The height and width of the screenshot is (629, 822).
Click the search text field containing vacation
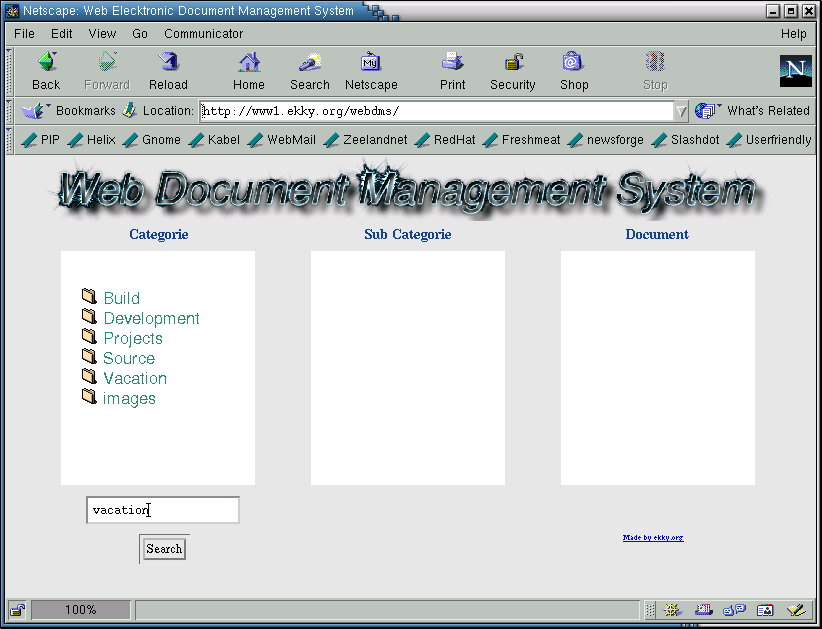(x=162, y=510)
